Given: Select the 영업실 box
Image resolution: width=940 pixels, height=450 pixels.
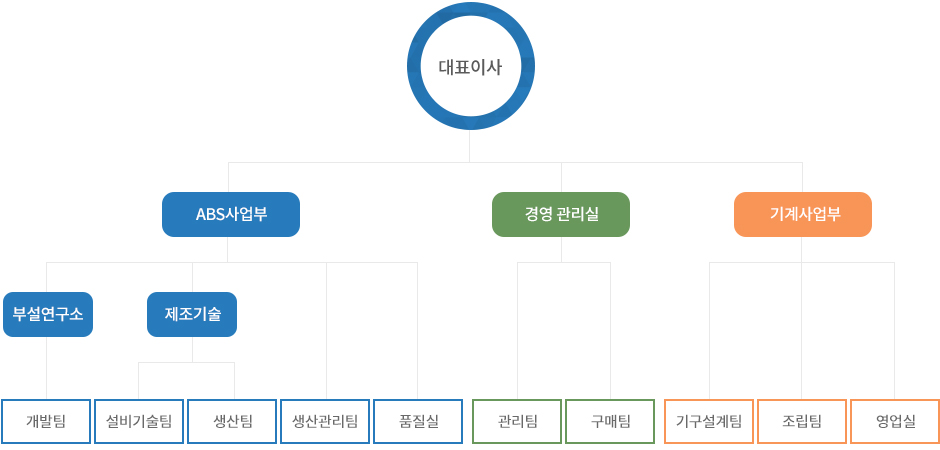Looking at the screenshot, I should (895, 421).
